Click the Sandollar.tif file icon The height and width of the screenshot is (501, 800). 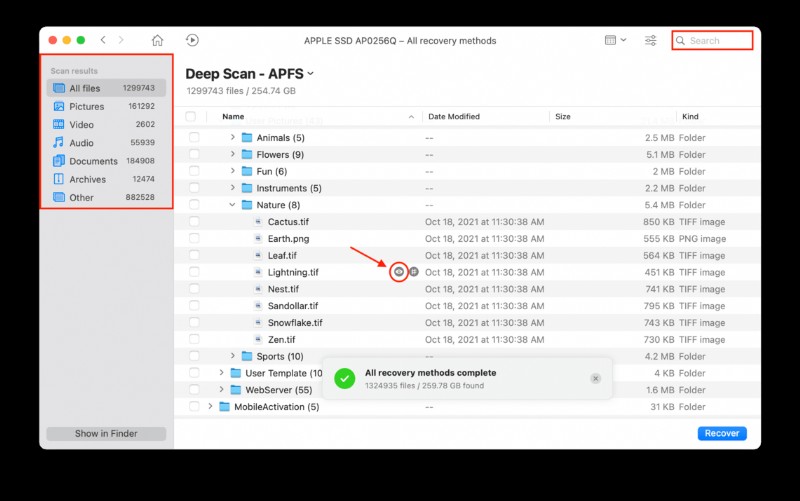[258, 306]
